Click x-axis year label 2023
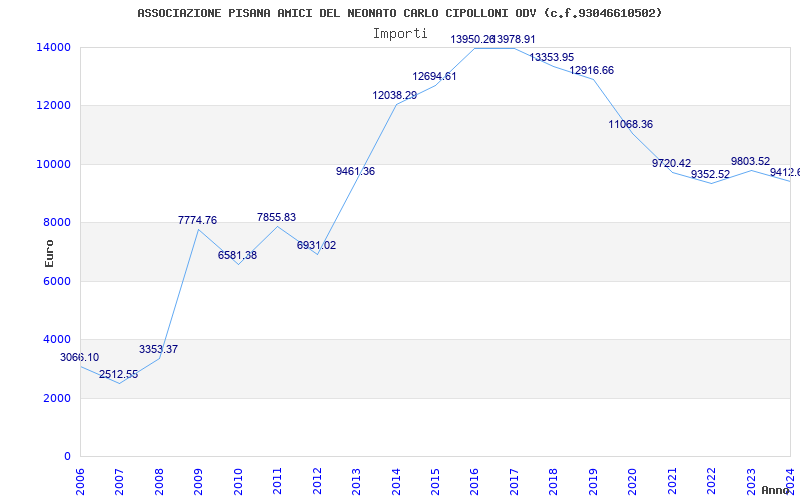This screenshot has width=800, height=500. 751,481
